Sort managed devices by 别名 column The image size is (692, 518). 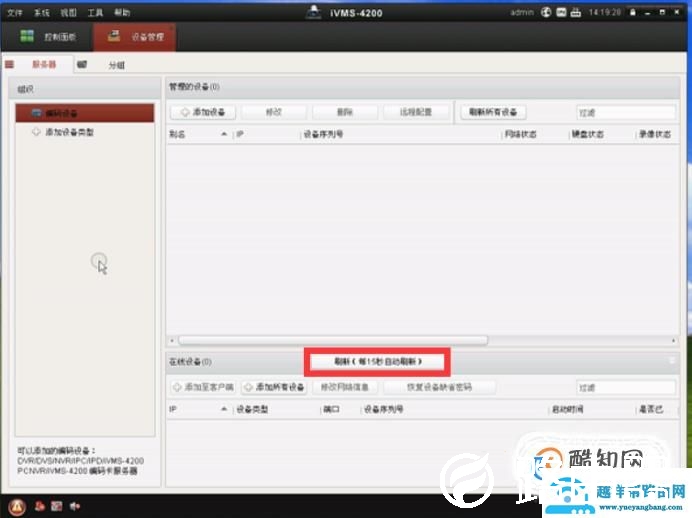[177, 134]
